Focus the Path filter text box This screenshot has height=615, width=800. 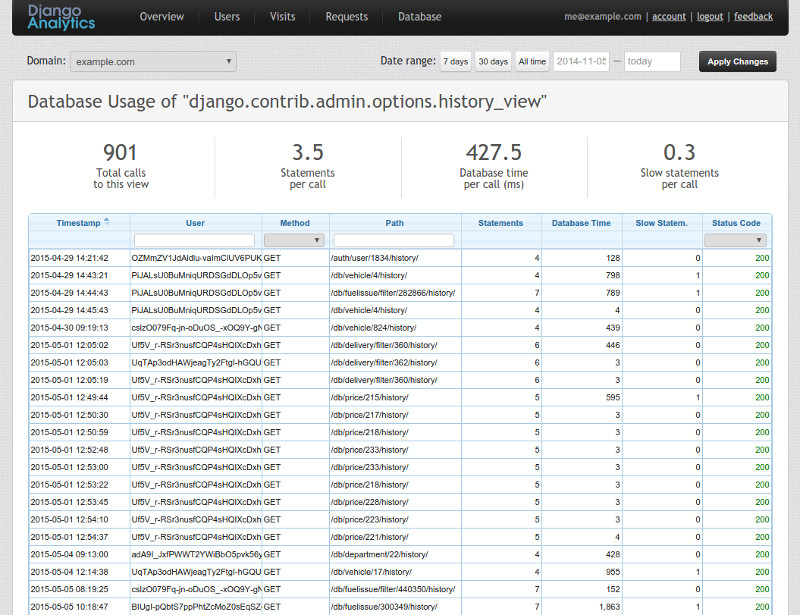393,240
